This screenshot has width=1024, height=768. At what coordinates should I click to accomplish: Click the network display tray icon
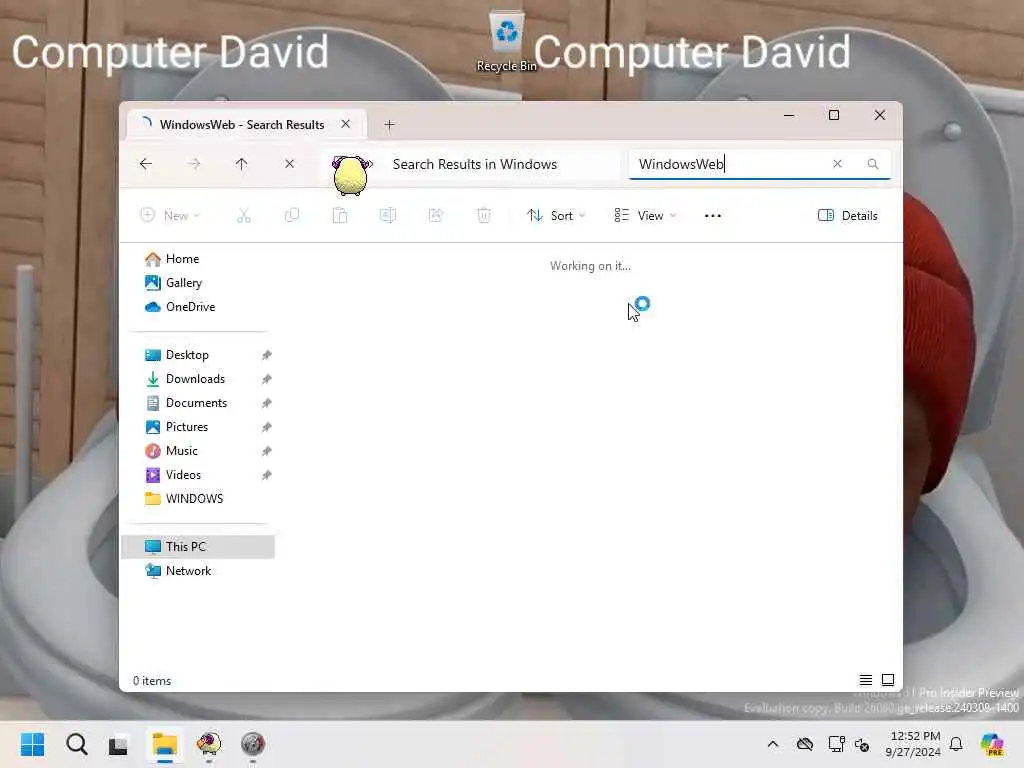pos(836,744)
